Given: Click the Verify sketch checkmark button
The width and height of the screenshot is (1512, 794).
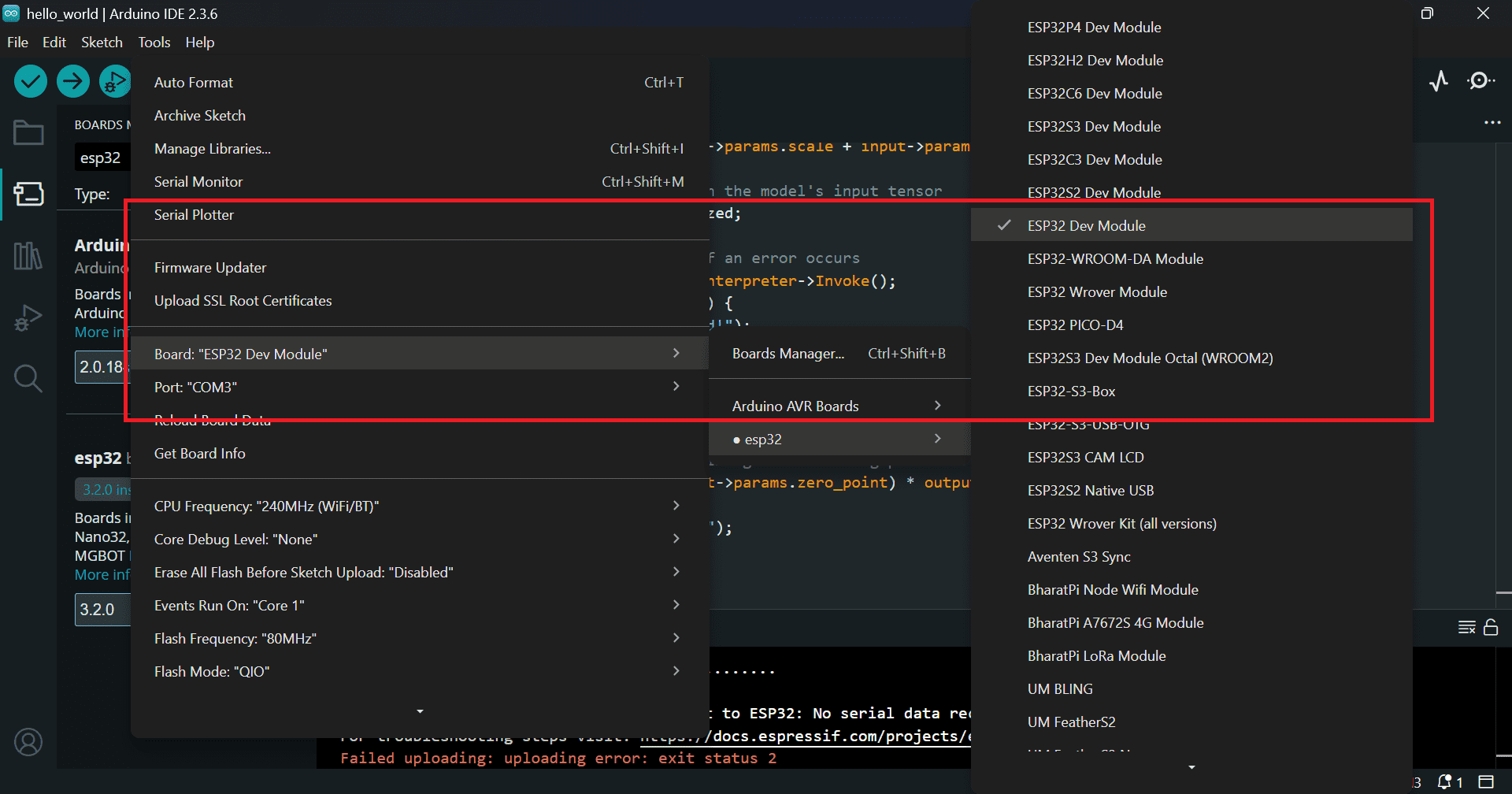Looking at the screenshot, I should pos(31,81).
